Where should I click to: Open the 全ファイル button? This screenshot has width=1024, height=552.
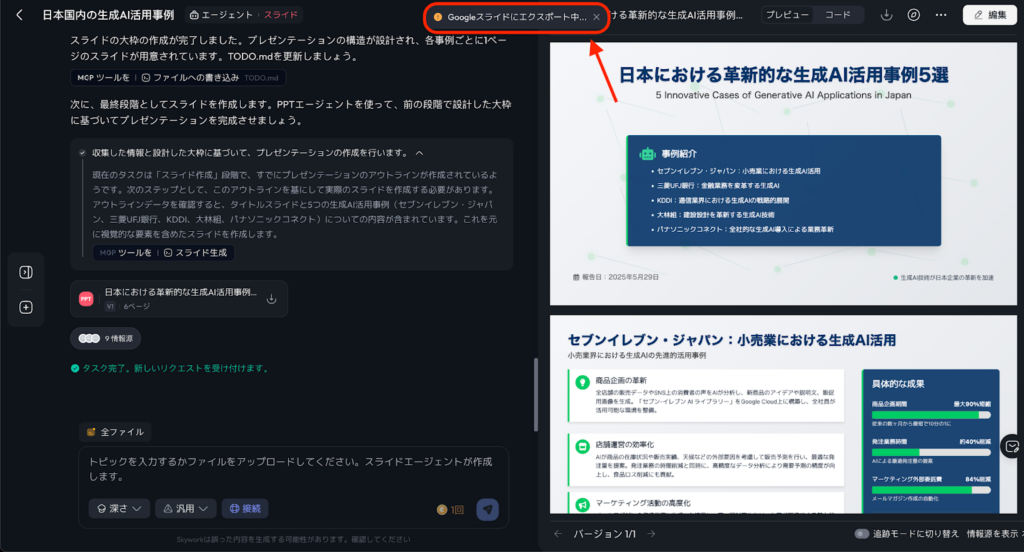(115, 432)
